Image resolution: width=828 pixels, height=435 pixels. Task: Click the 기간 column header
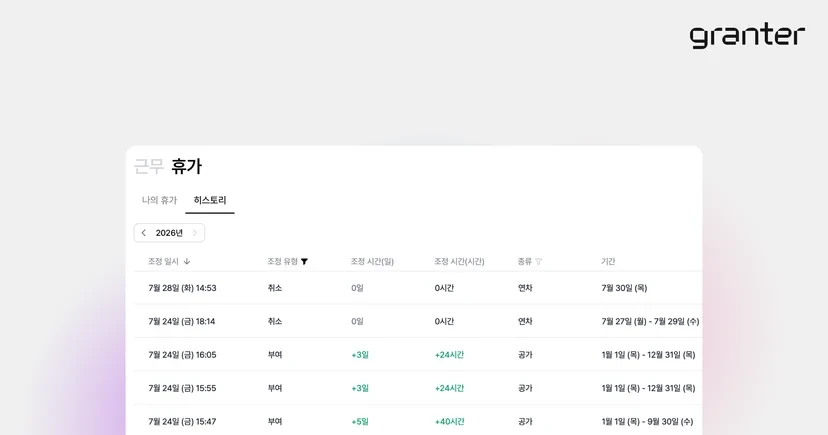coord(608,261)
